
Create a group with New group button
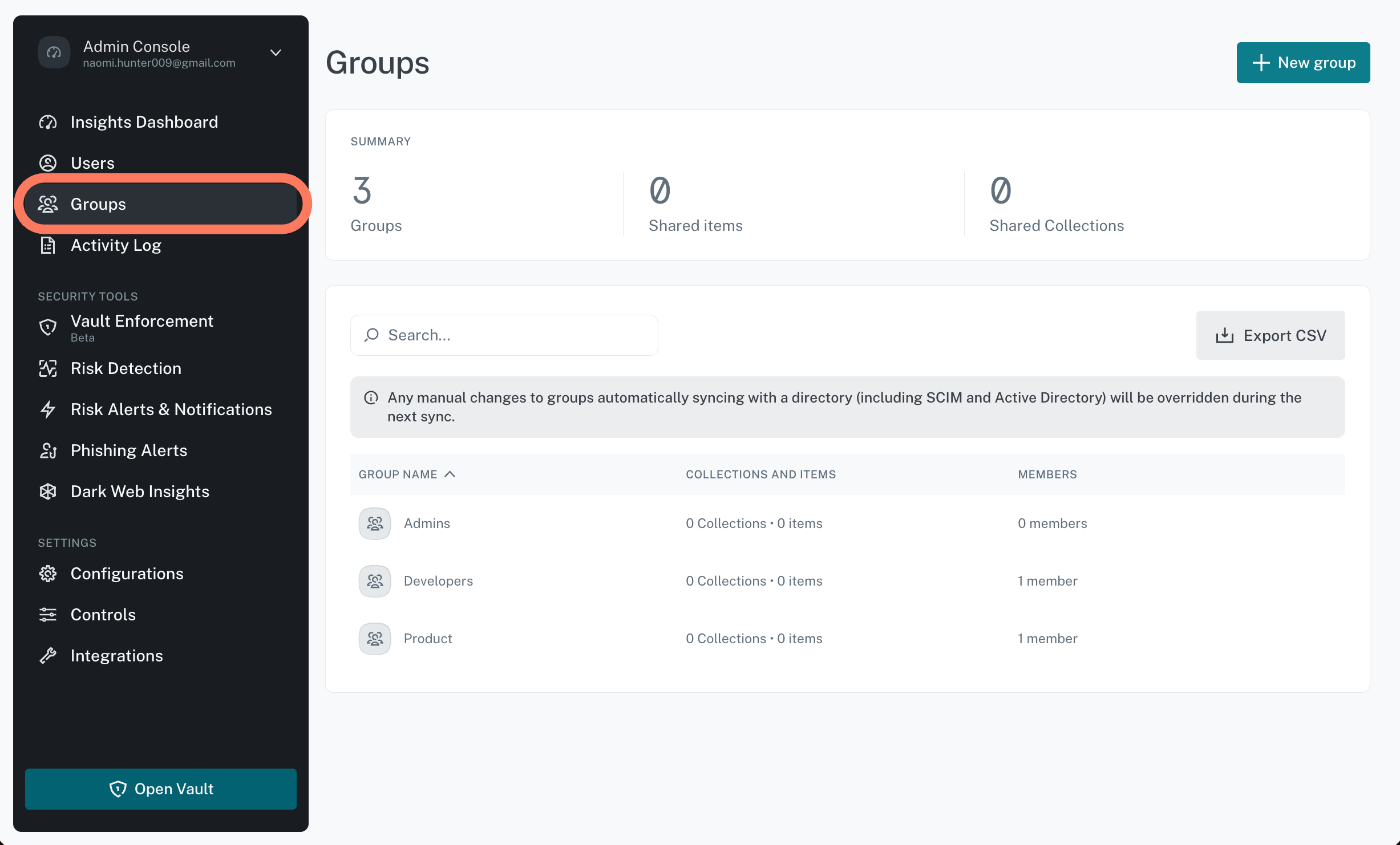[1303, 63]
